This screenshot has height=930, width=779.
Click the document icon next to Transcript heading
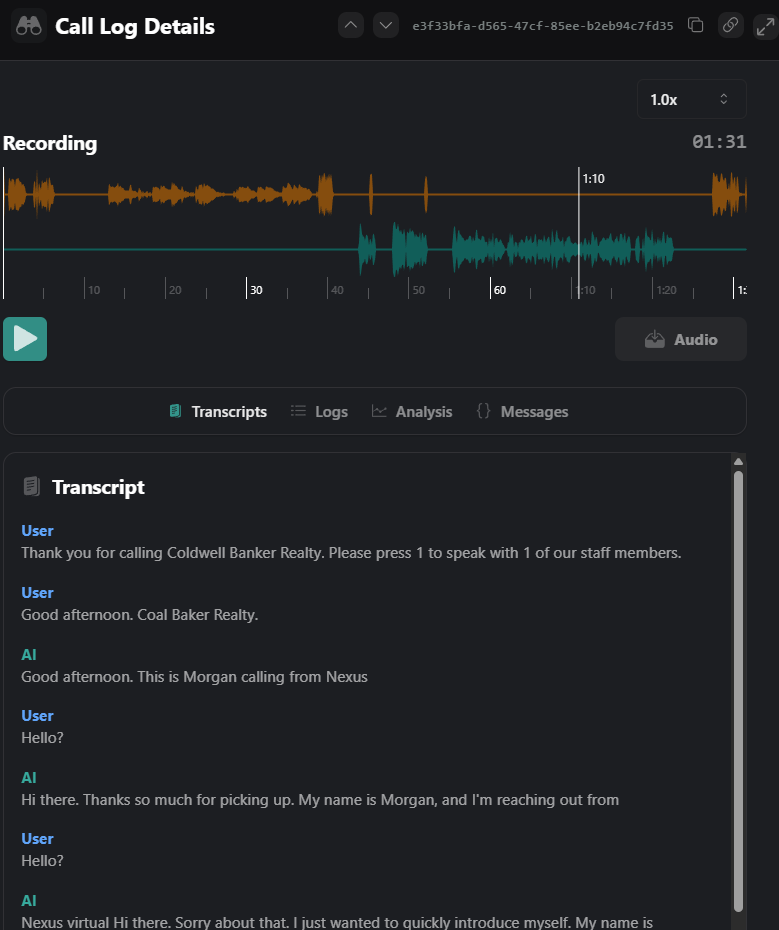tap(31, 486)
